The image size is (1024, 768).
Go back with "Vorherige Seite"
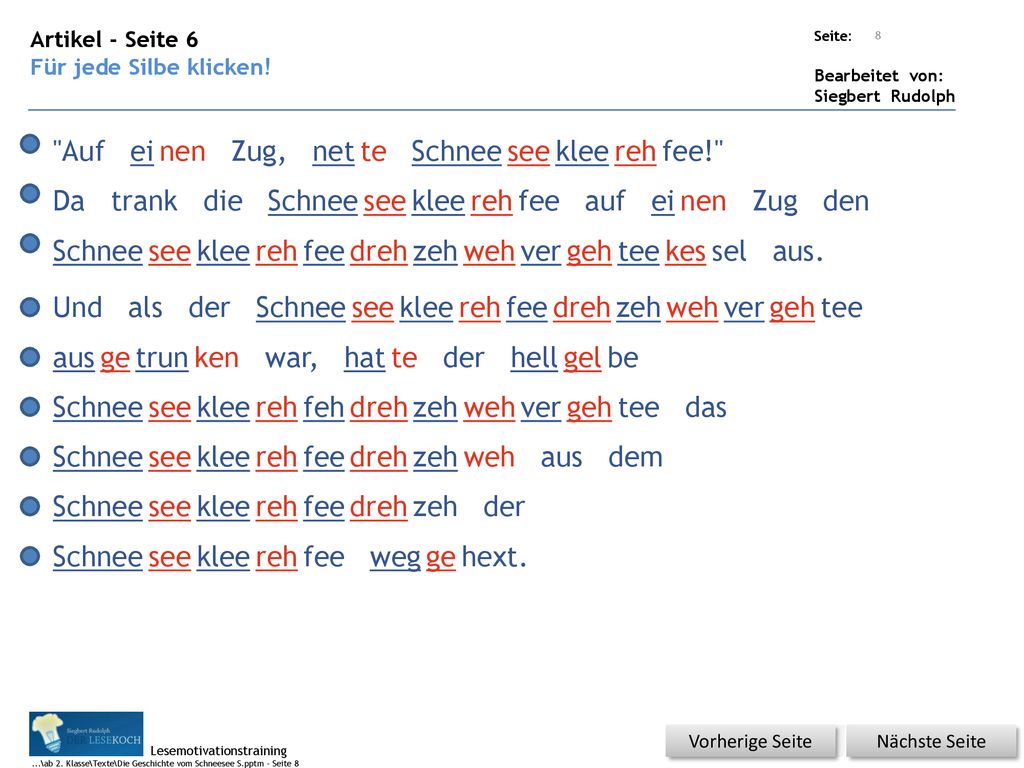tap(750, 742)
